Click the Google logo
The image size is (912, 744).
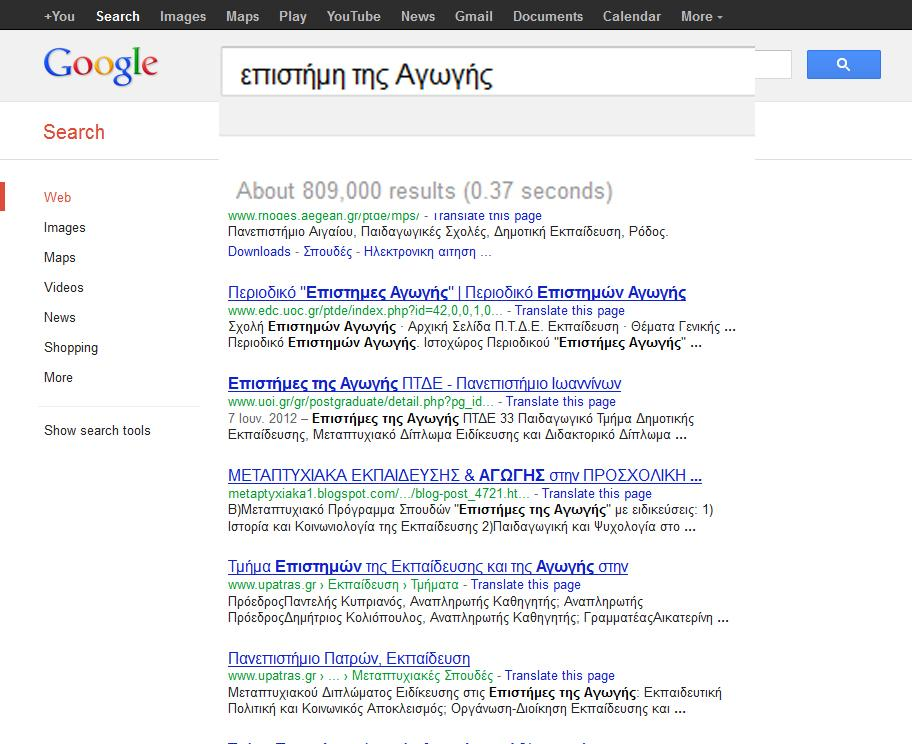101,66
